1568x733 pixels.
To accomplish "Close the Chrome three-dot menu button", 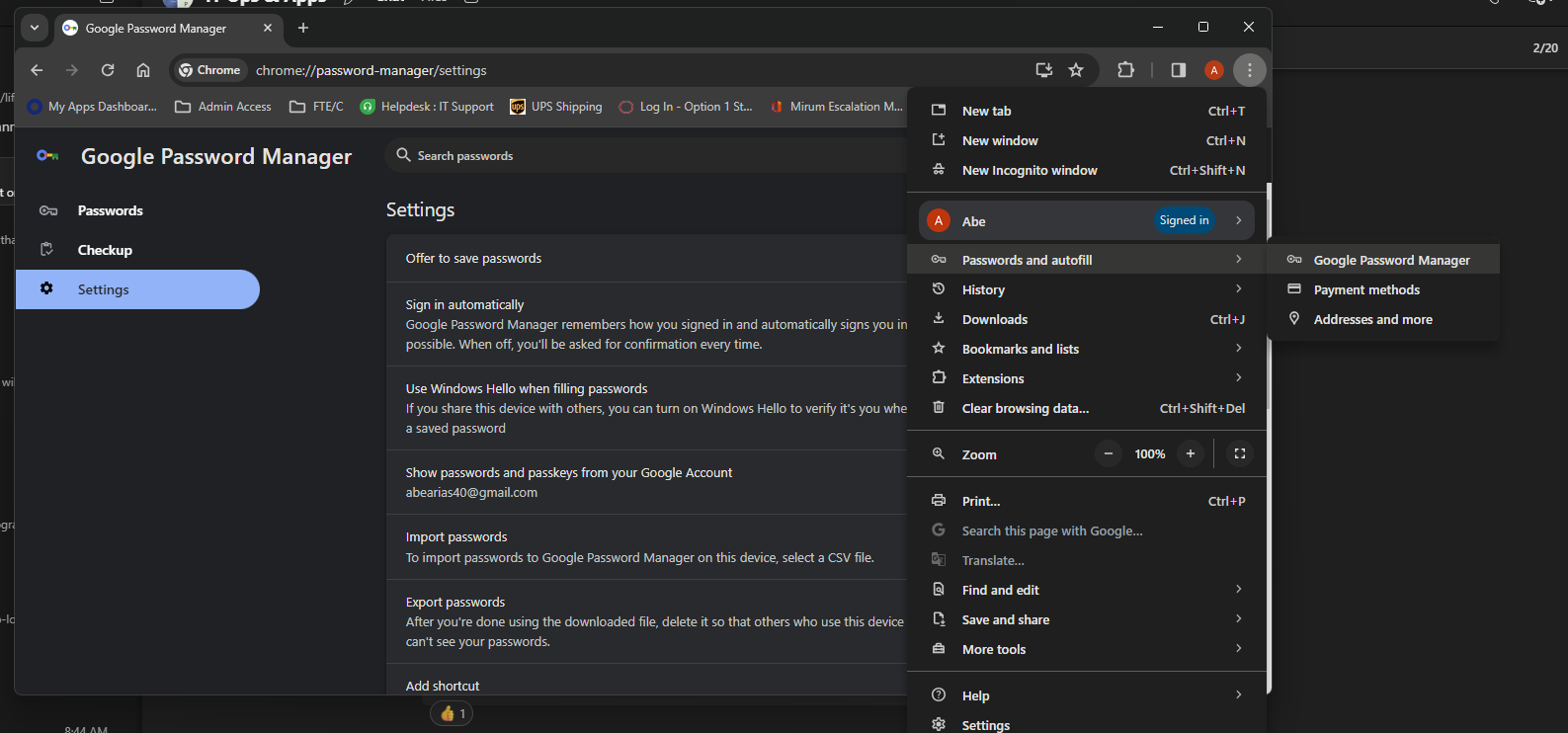I will [1250, 70].
